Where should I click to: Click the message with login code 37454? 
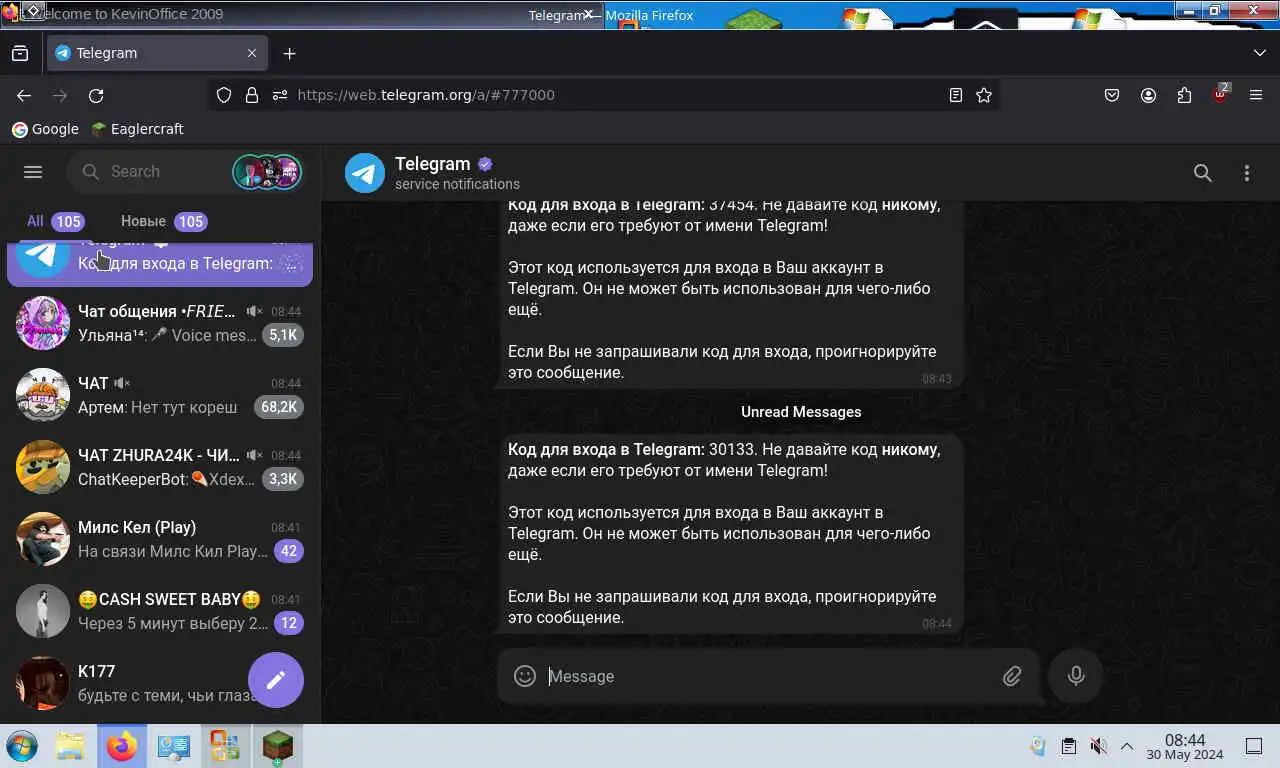pyautogui.click(x=731, y=295)
